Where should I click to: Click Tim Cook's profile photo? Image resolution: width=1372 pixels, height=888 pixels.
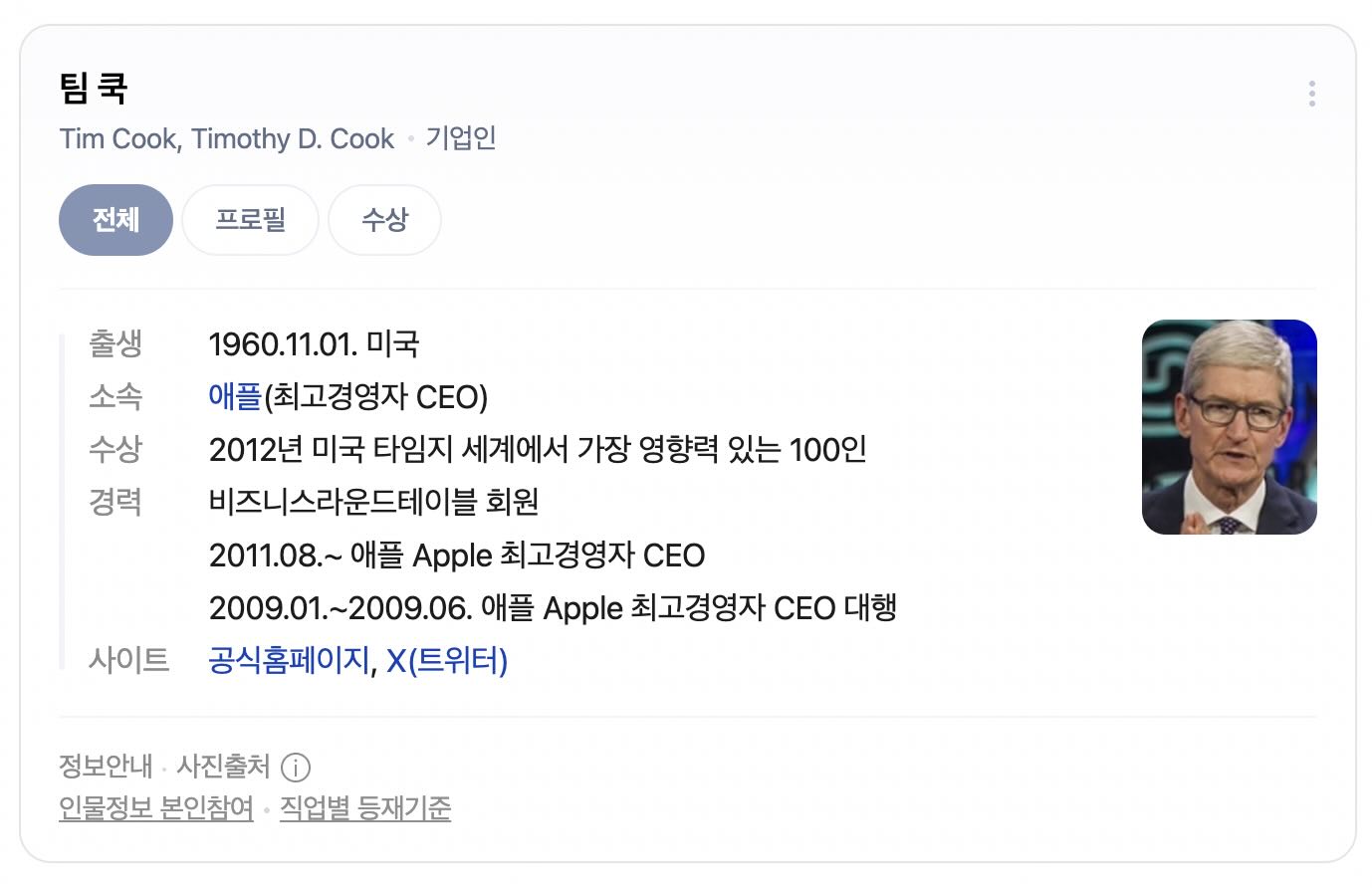[x=1229, y=426]
